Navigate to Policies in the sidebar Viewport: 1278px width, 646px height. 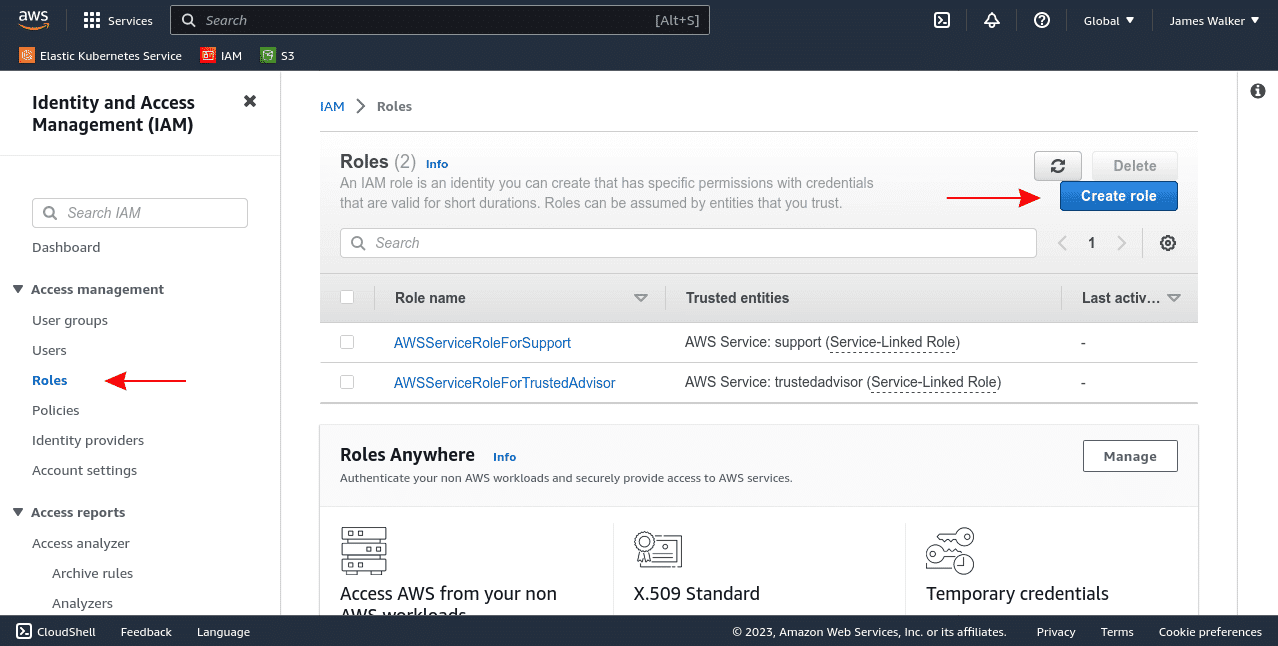(55, 410)
